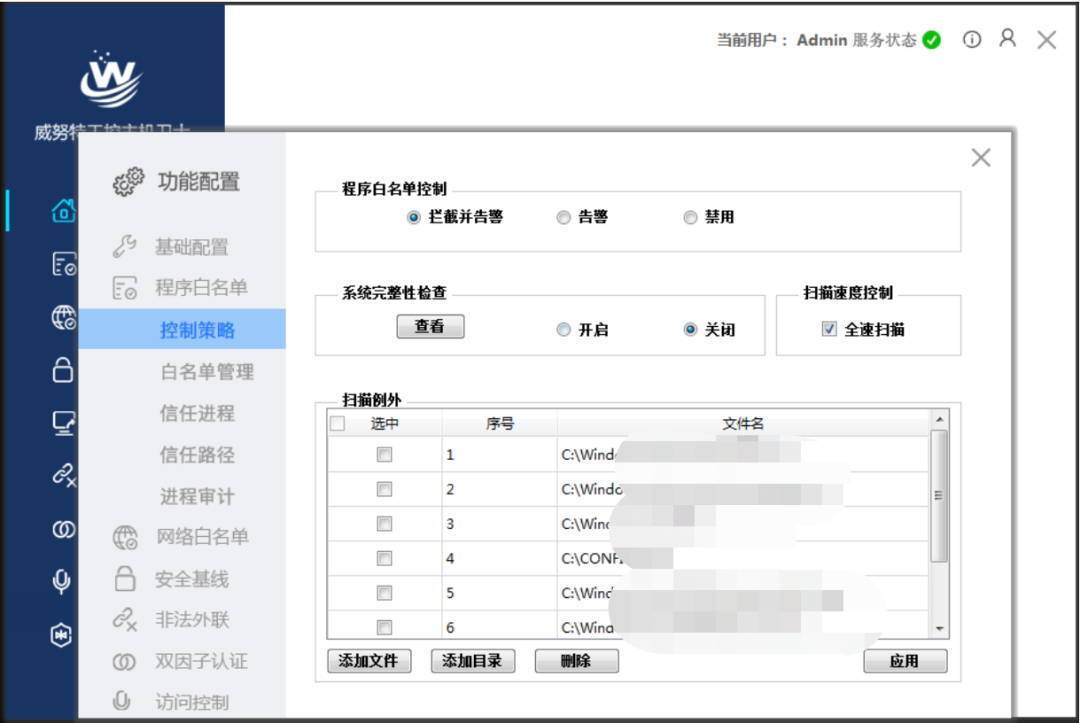This screenshot has height=723, width=1080.
Task: Click the 添加目录 button
Action: coord(473,661)
